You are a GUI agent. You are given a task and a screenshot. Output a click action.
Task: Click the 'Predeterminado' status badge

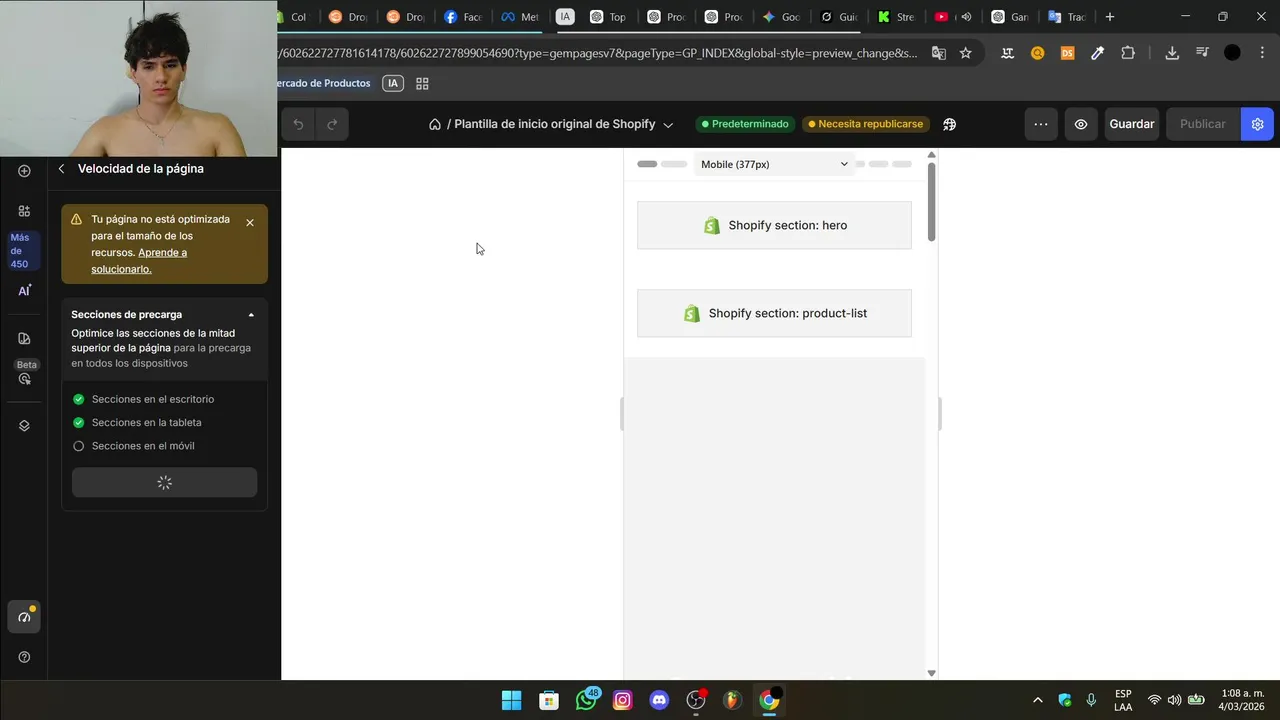tap(745, 124)
